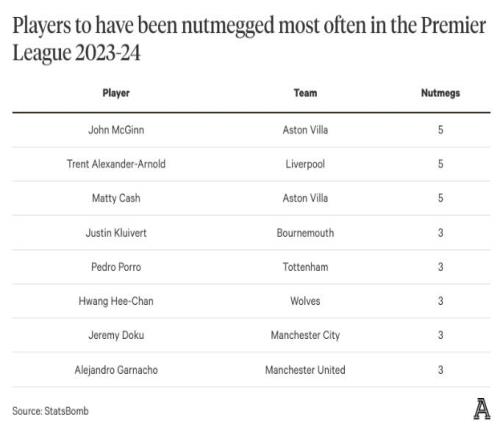Select the Wolves team cell
The image size is (500, 440).
click(305, 301)
